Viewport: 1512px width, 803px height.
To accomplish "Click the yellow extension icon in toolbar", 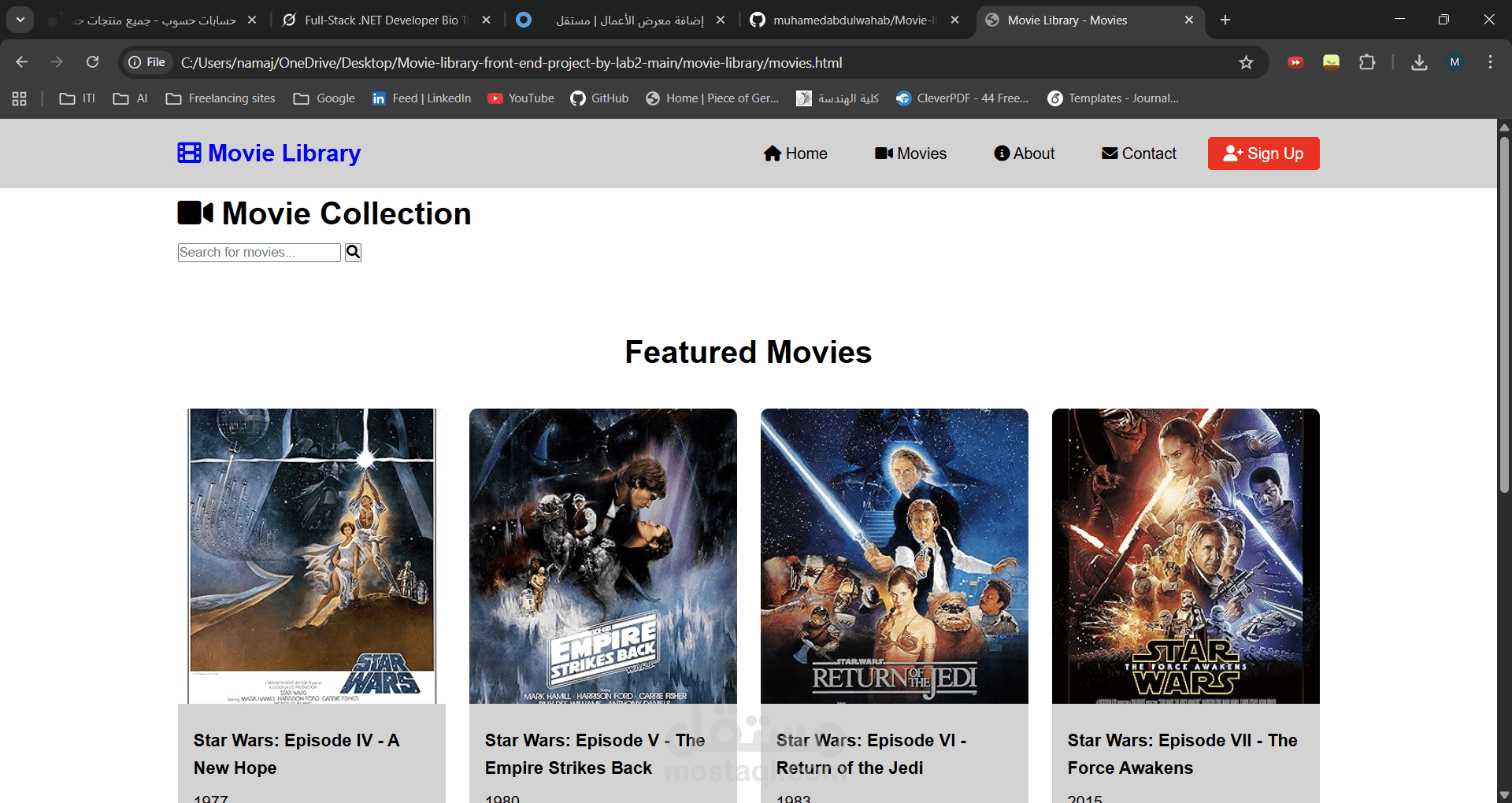I will coord(1331,62).
